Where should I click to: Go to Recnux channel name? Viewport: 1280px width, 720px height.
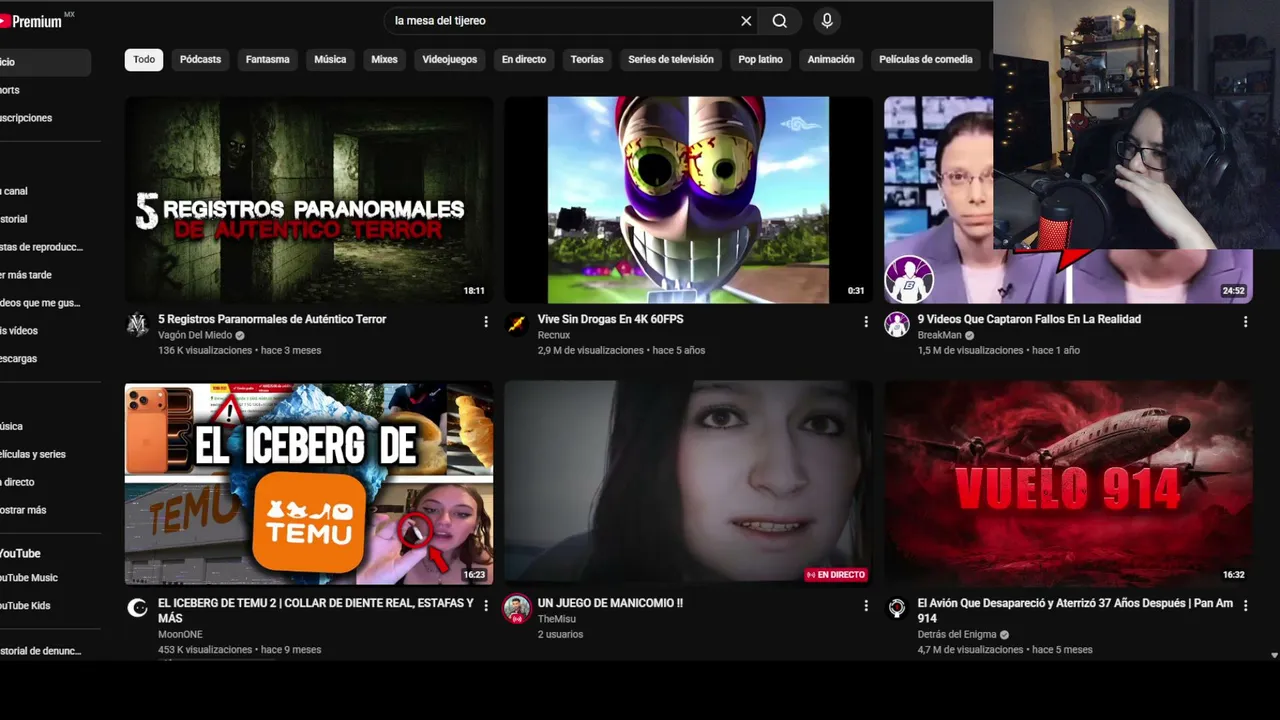coord(554,335)
